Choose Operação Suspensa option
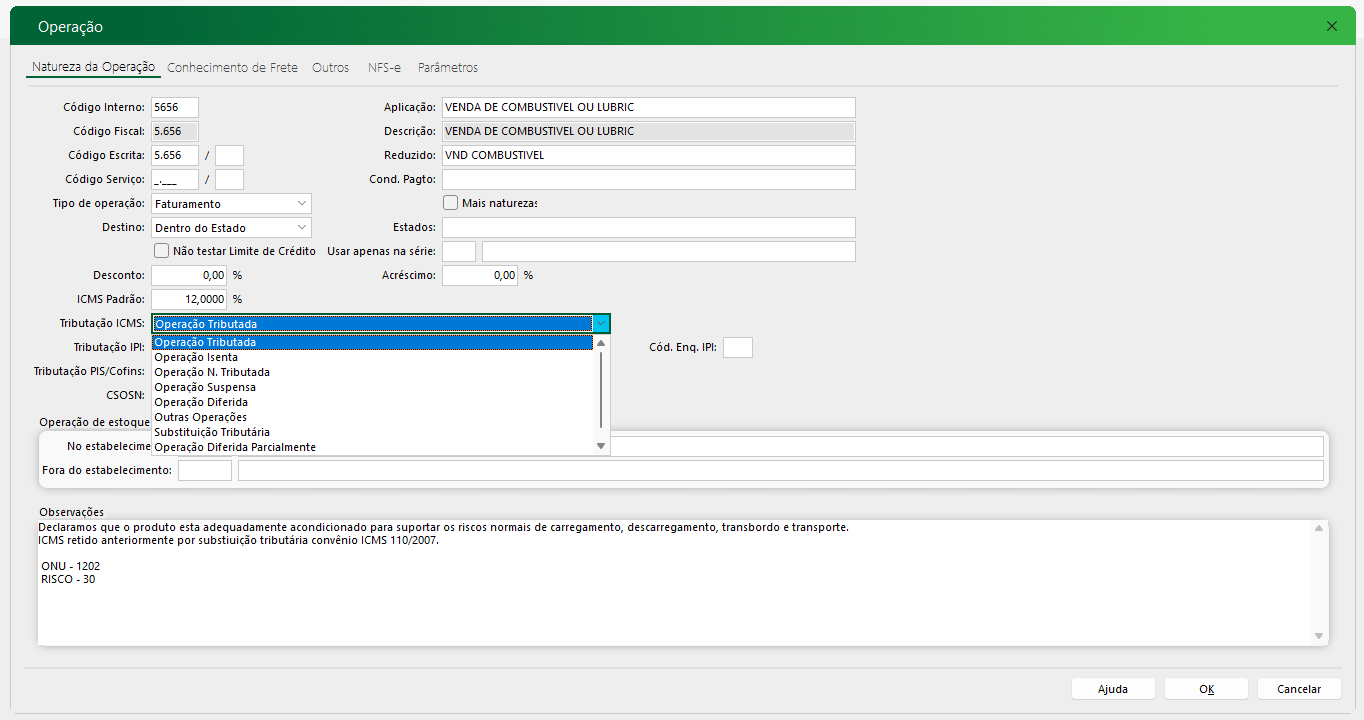 click(x=372, y=387)
